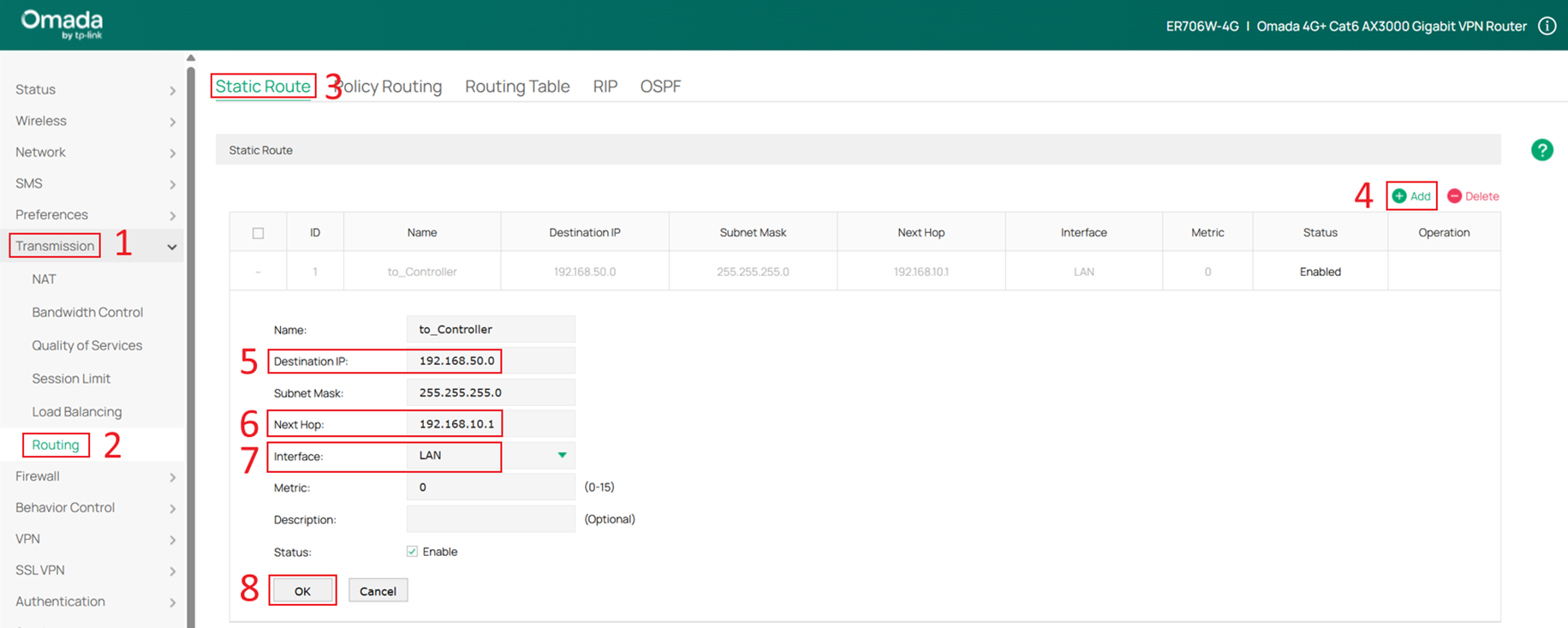Click the 255.255.255.0 subnet cell in table

click(754, 272)
